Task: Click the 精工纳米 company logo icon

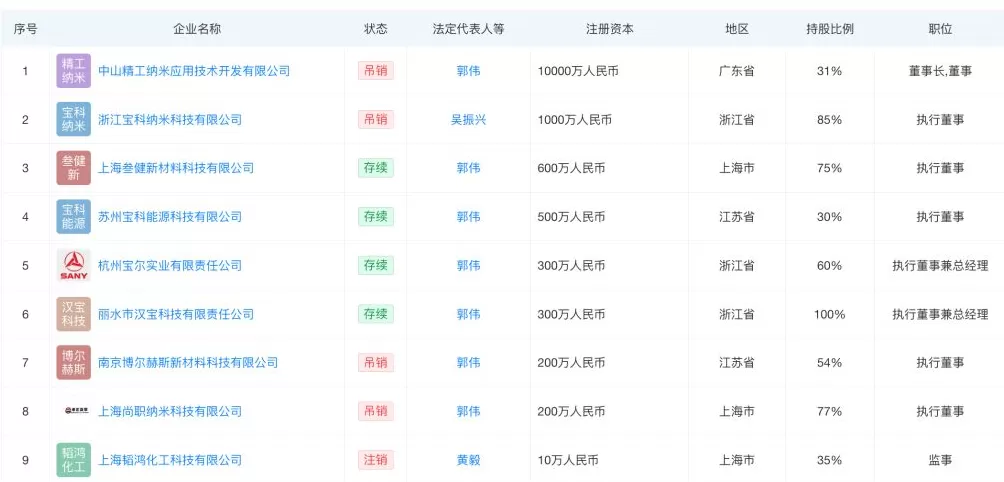Action: [74, 71]
